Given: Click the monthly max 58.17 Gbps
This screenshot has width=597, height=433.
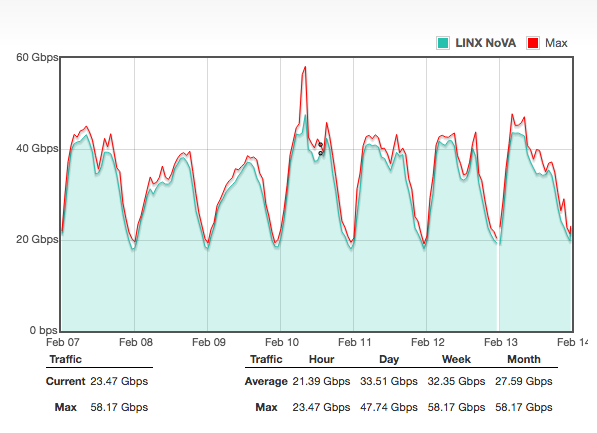Looking at the screenshot, I should tap(524, 407).
